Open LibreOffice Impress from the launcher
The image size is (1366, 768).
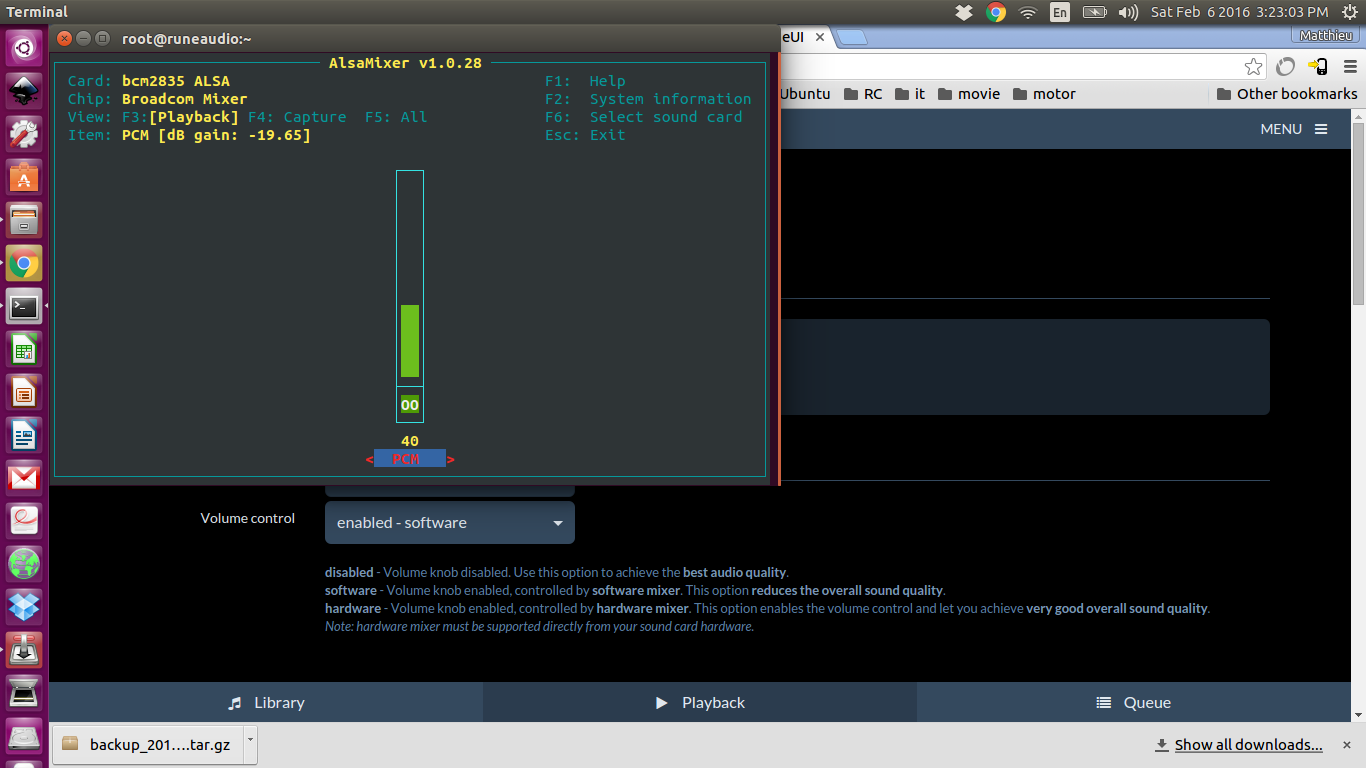[24, 393]
